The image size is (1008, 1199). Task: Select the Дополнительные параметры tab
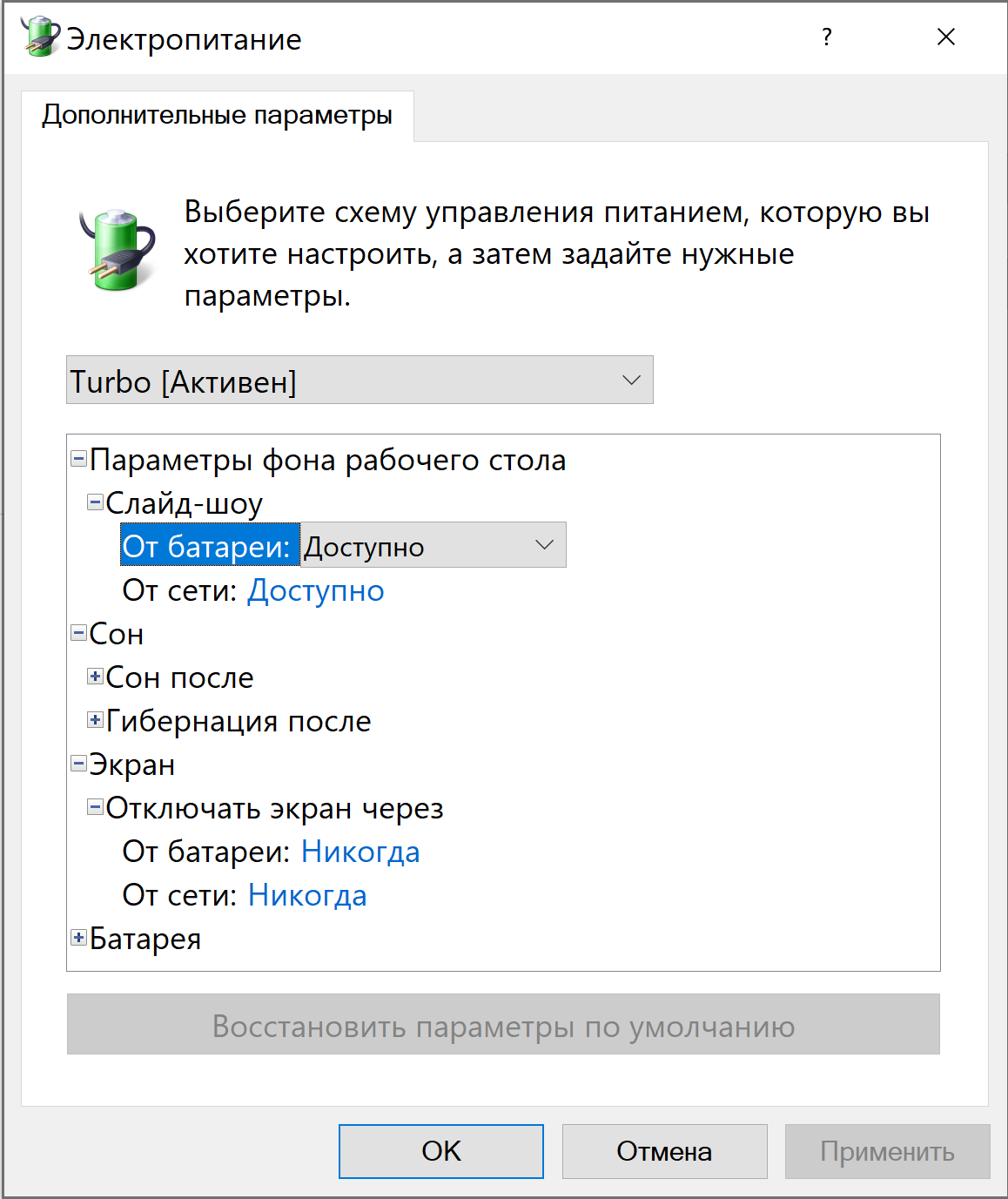pos(217,115)
